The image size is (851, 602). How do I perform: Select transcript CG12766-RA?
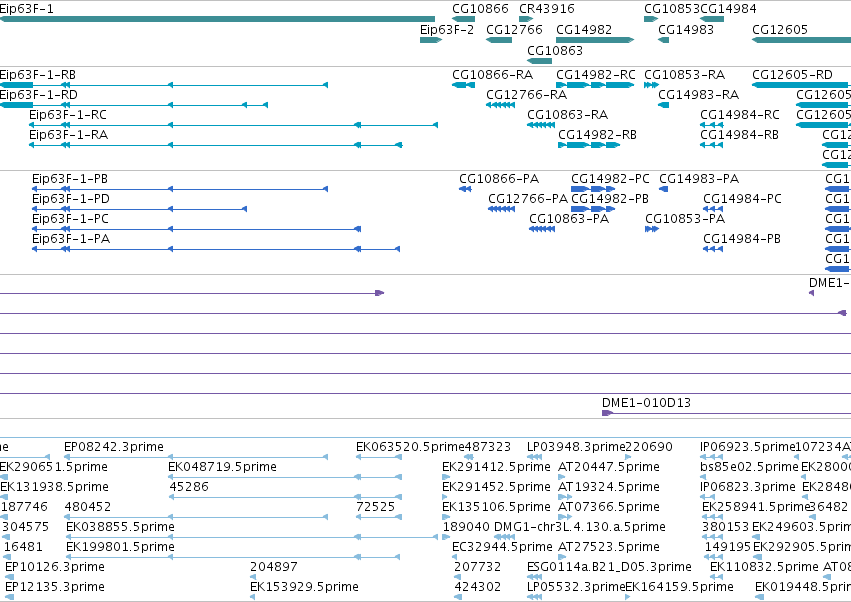click(x=526, y=95)
